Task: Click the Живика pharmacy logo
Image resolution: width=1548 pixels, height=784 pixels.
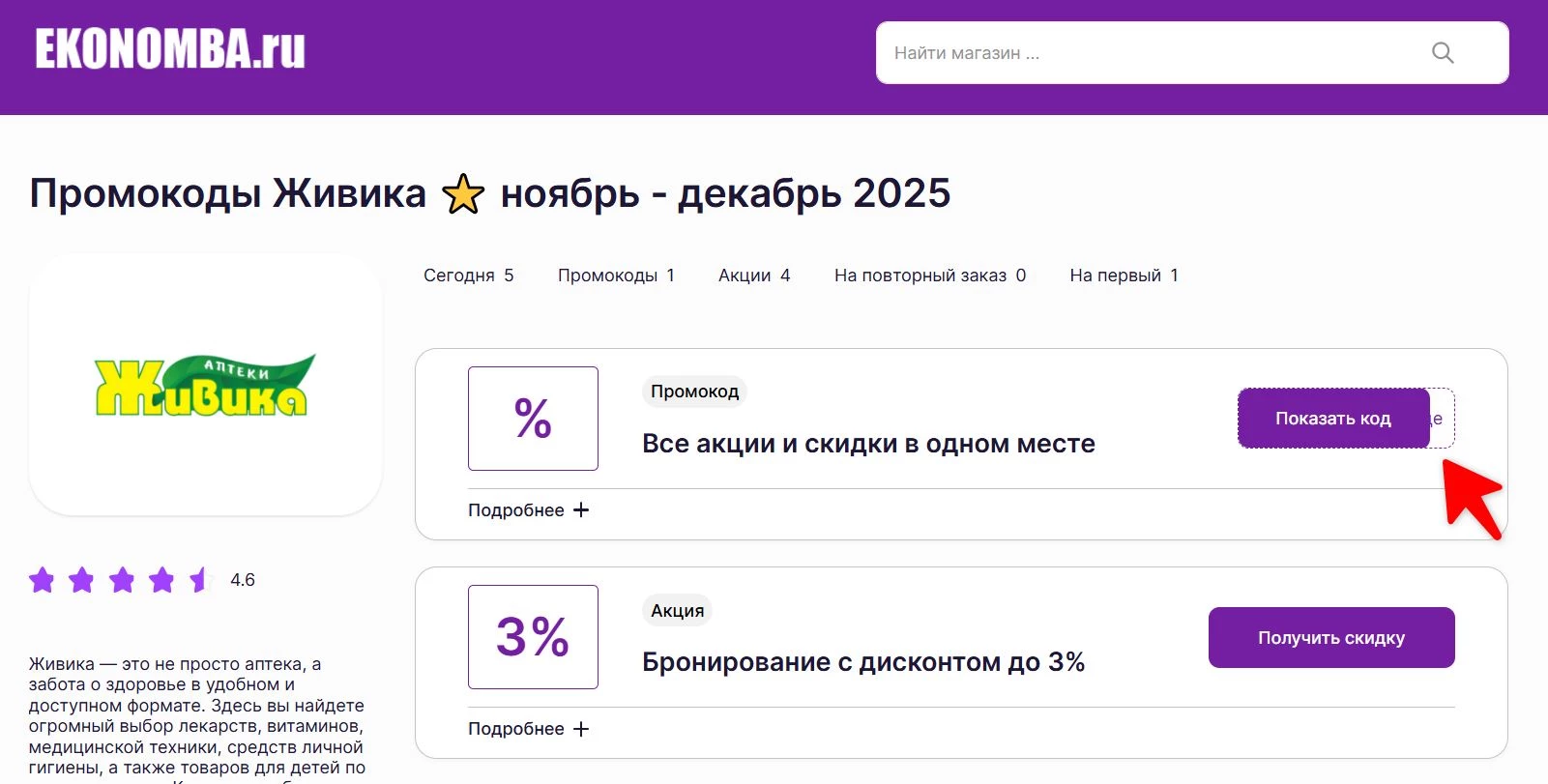Action: (x=202, y=383)
